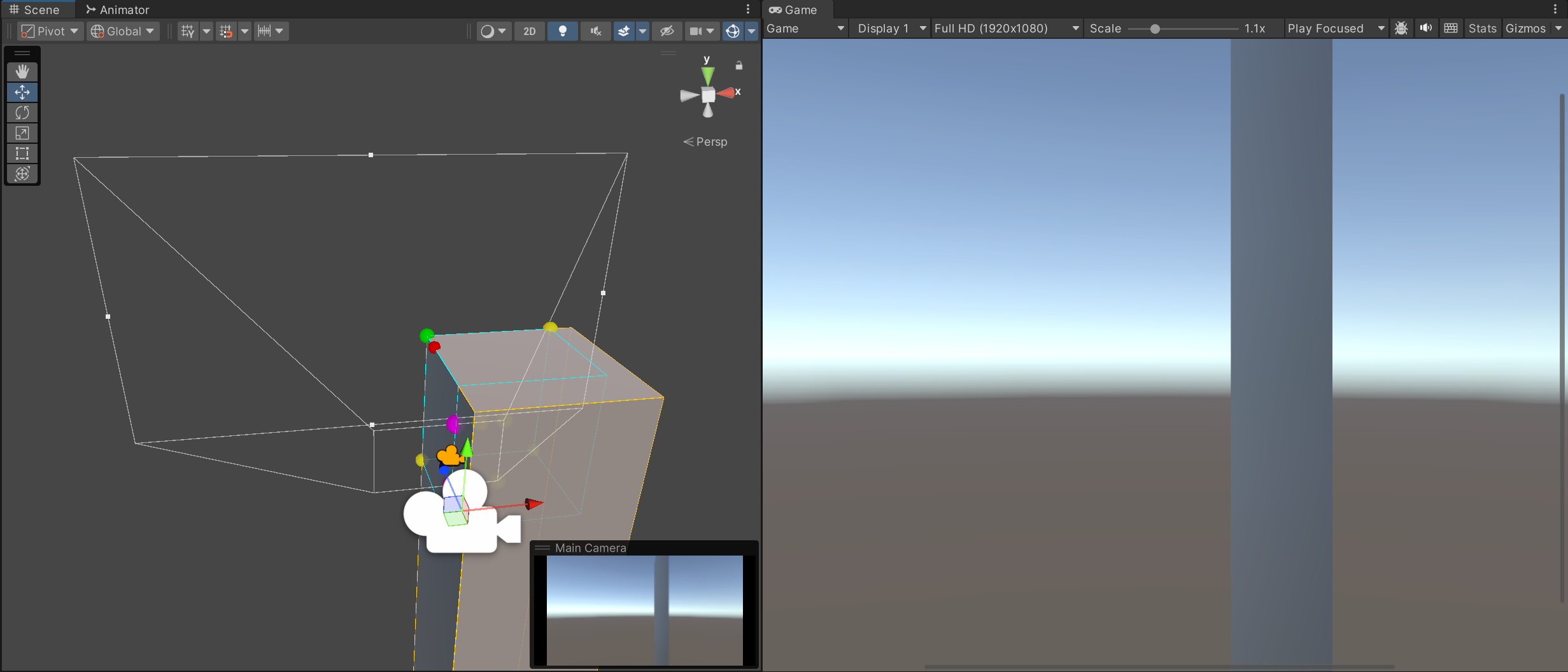Viewport: 1568px width, 672px height.
Task: Click the red X move arrow handle
Action: pyautogui.click(x=533, y=505)
